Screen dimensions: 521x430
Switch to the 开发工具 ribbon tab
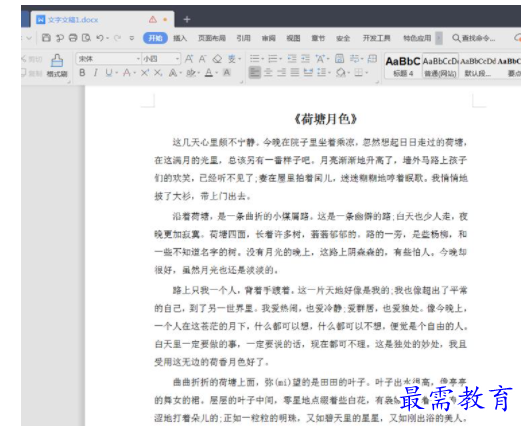tap(376, 38)
